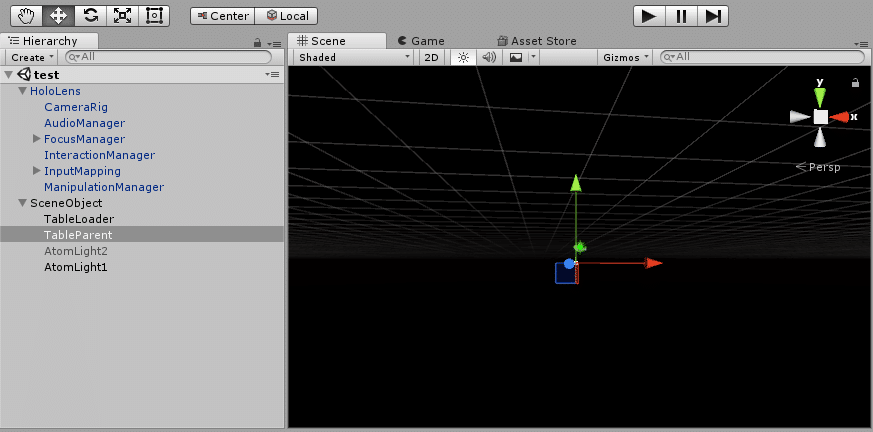Open the Create dropdown in Hierarchy
Image resolution: width=873 pixels, height=432 pixels.
[x=32, y=57]
